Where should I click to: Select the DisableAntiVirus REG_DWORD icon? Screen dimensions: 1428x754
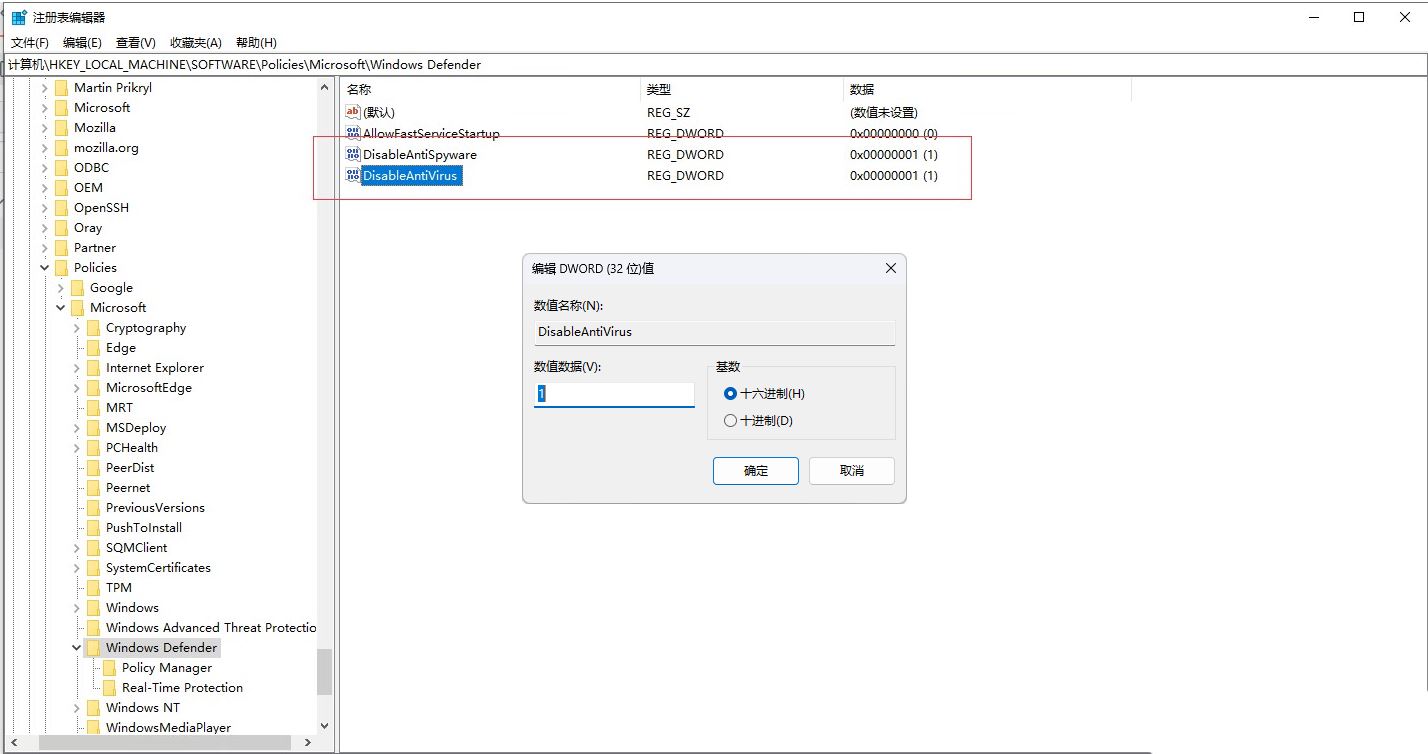click(353, 175)
